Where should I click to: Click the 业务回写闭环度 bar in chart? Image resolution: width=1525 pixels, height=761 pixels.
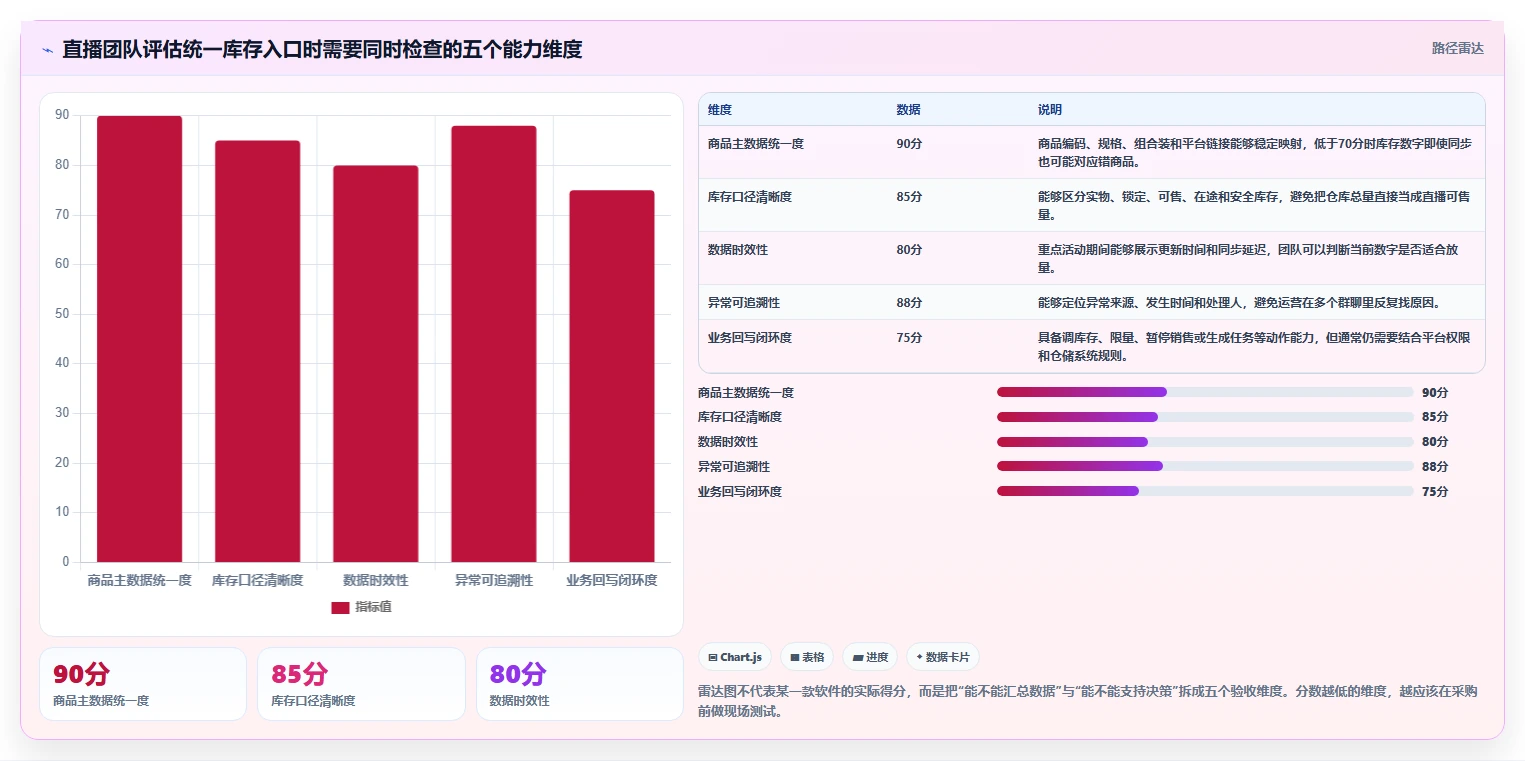pos(612,376)
